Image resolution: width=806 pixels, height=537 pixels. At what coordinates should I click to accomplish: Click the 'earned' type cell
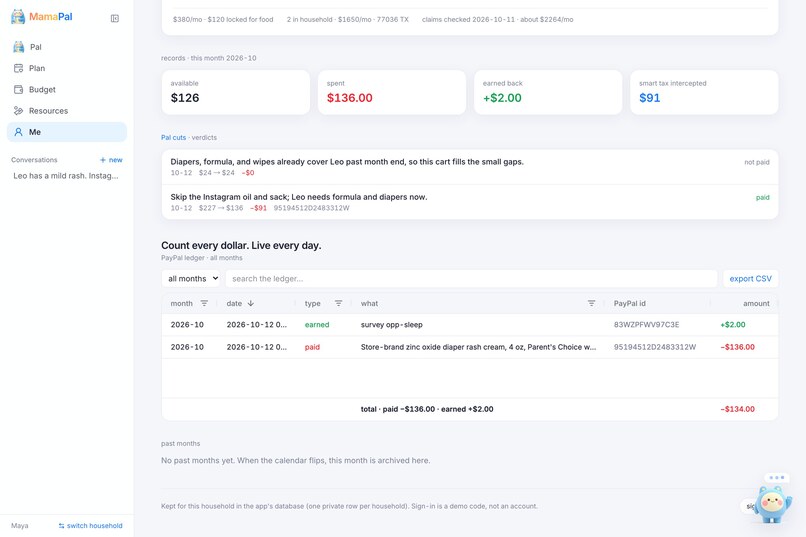317,325
